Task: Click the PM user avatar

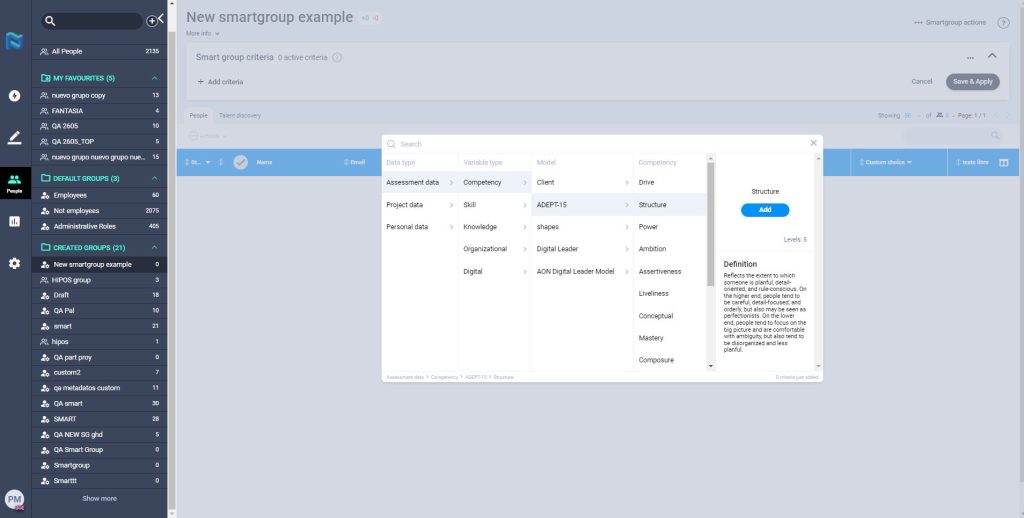Action: [x=14, y=499]
